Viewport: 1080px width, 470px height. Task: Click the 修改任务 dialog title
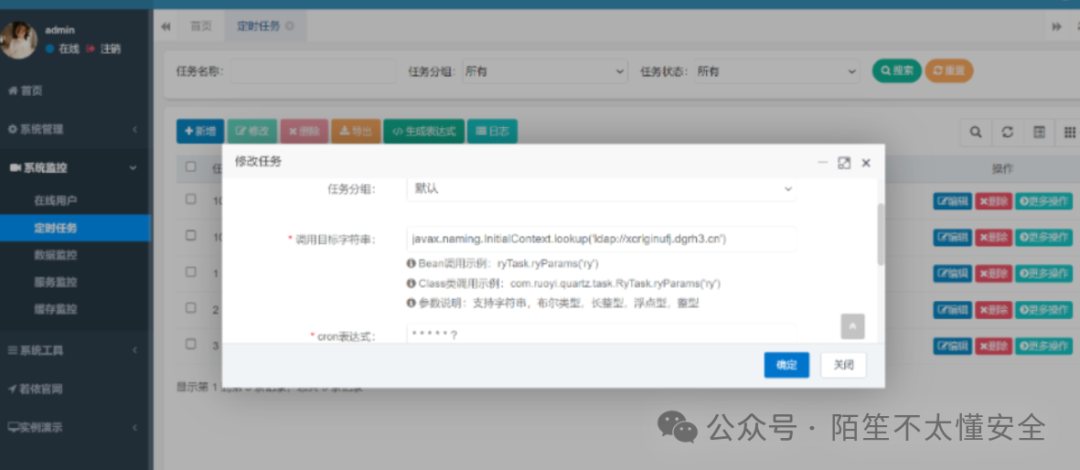258,162
